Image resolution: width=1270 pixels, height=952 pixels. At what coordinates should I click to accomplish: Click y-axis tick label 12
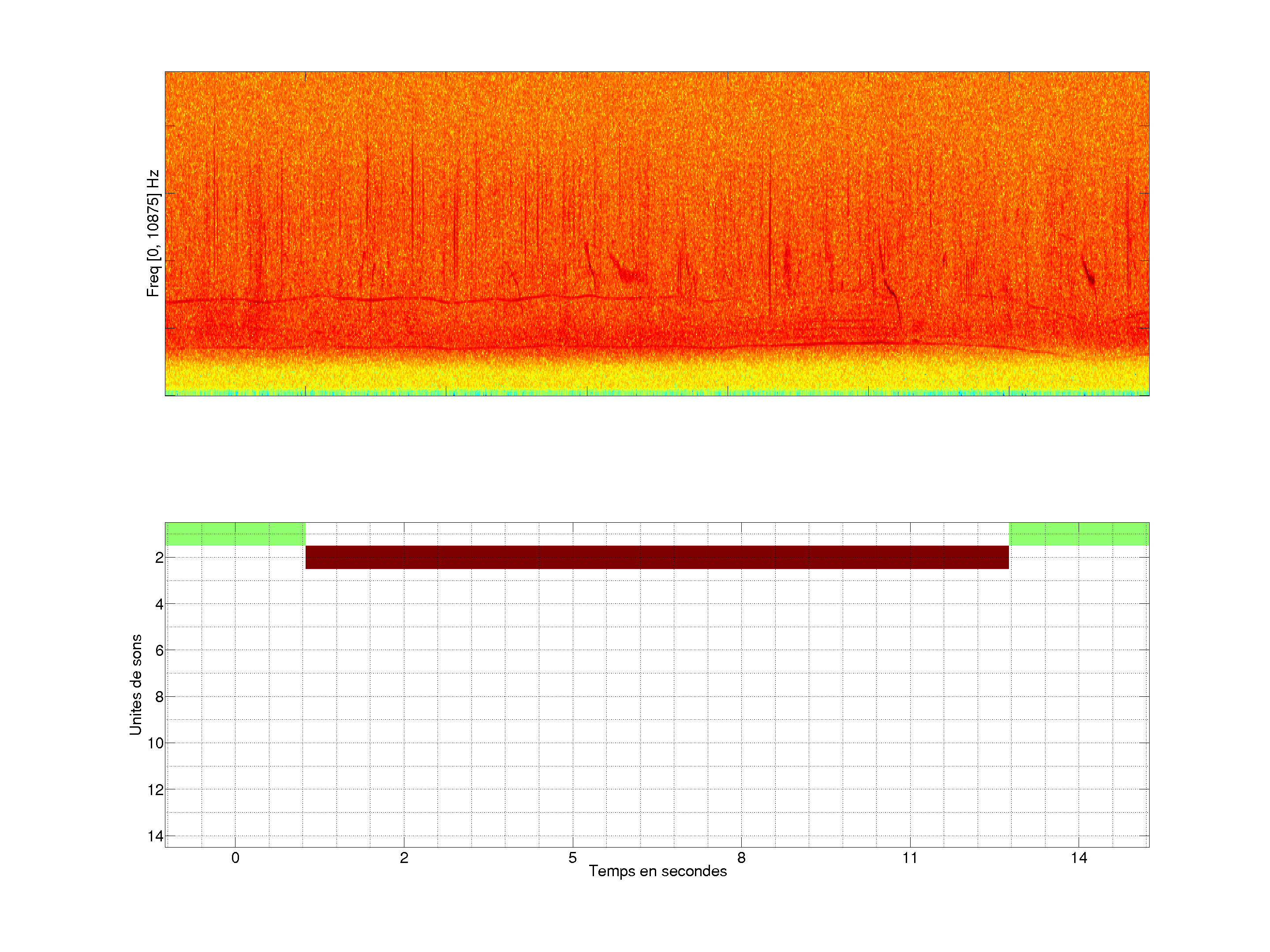click(x=156, y=790)
